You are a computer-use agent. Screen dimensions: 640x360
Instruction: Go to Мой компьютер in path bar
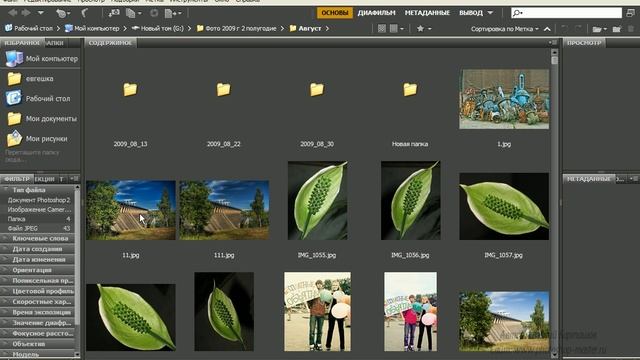(93, 29)
